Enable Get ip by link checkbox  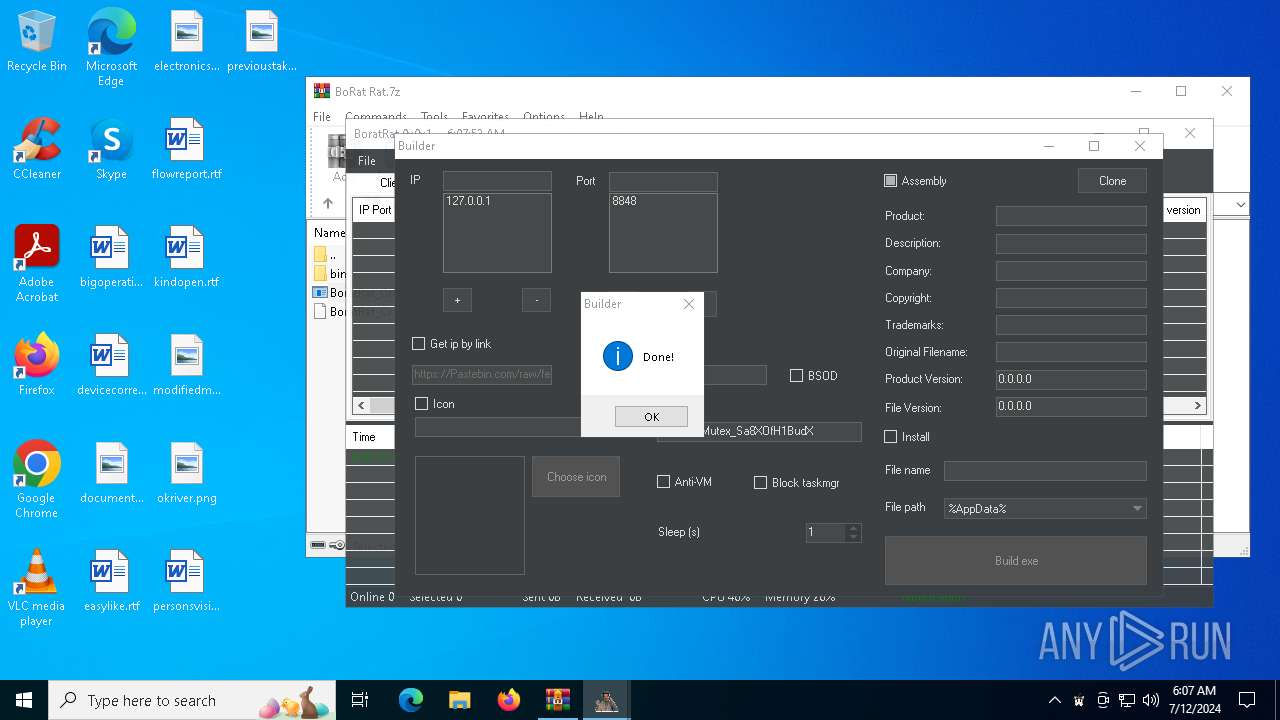click(x=419, y=344)
